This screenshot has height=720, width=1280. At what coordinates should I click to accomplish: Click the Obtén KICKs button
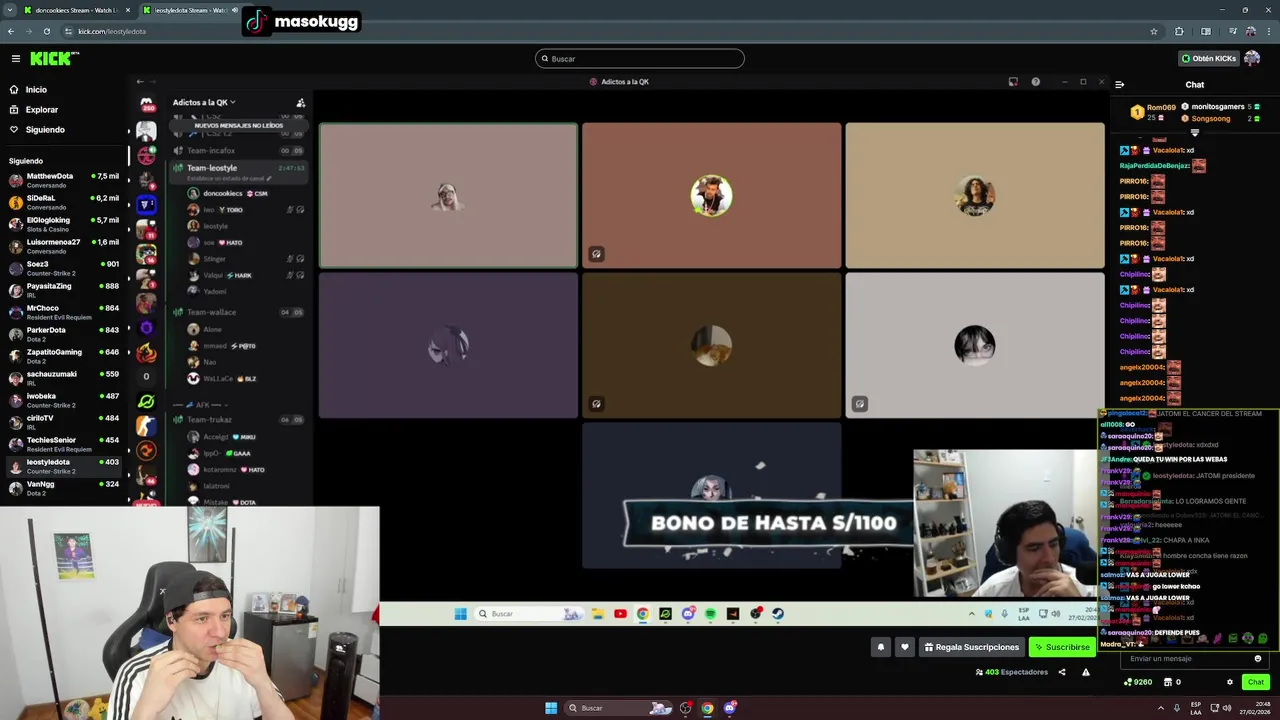pyautogui.click(x=1209, y=58)
